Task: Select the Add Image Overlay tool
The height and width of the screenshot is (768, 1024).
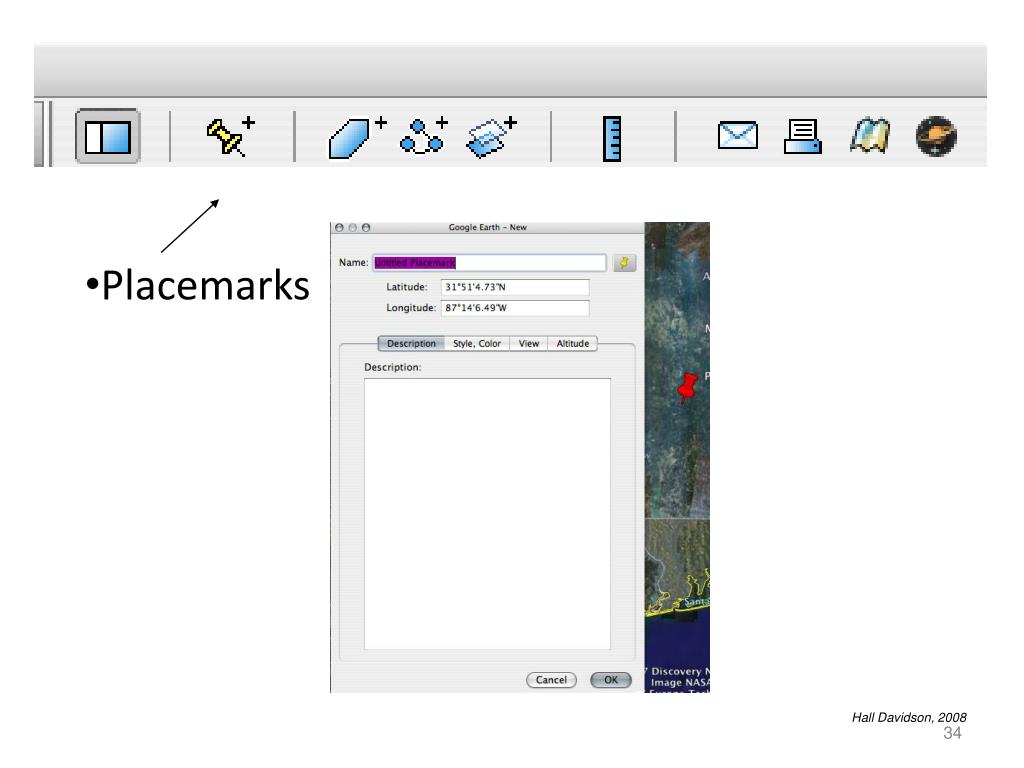Action: (491, 136)
